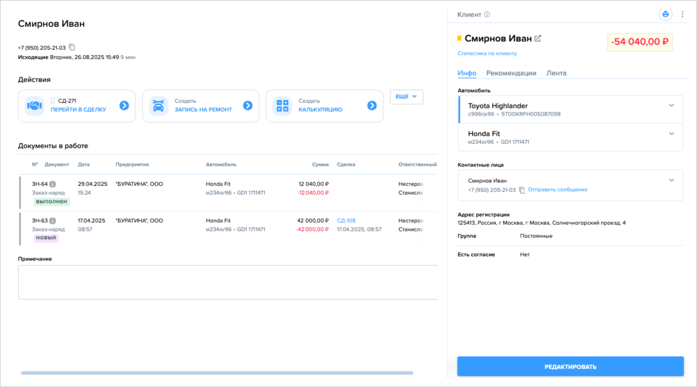Click the car repair booking icon

coord(158,106)
